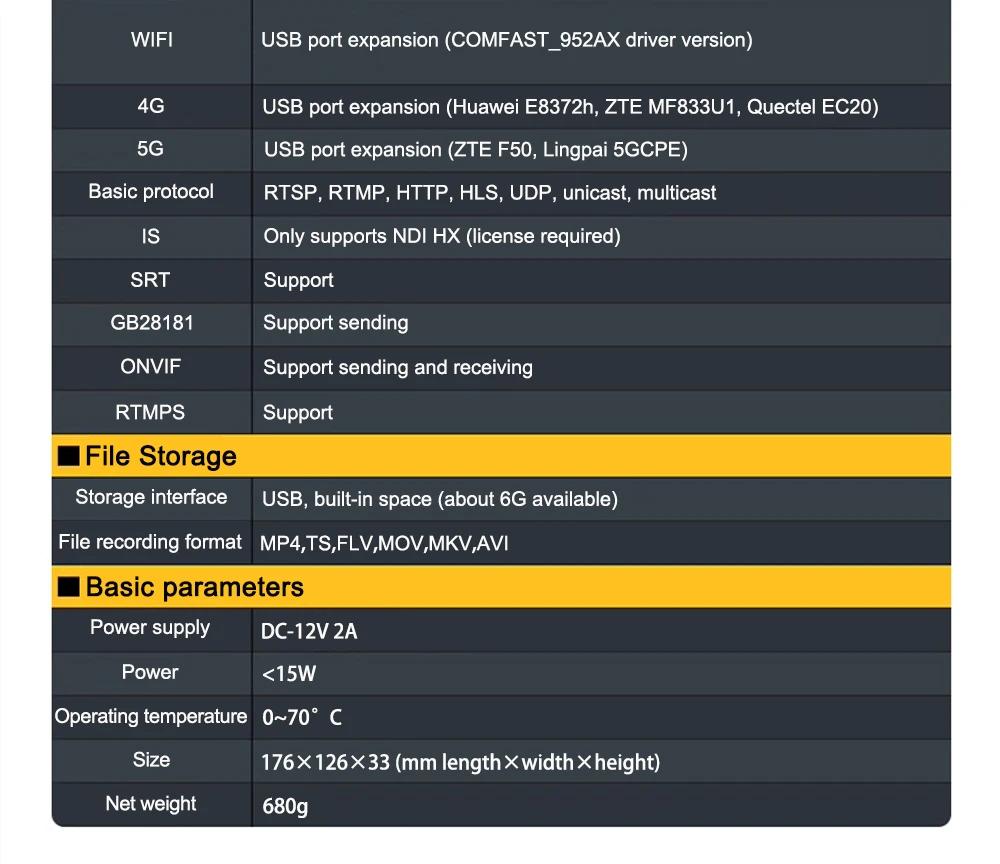
Task: Click the Storage interface label
Action: point(151,497)
